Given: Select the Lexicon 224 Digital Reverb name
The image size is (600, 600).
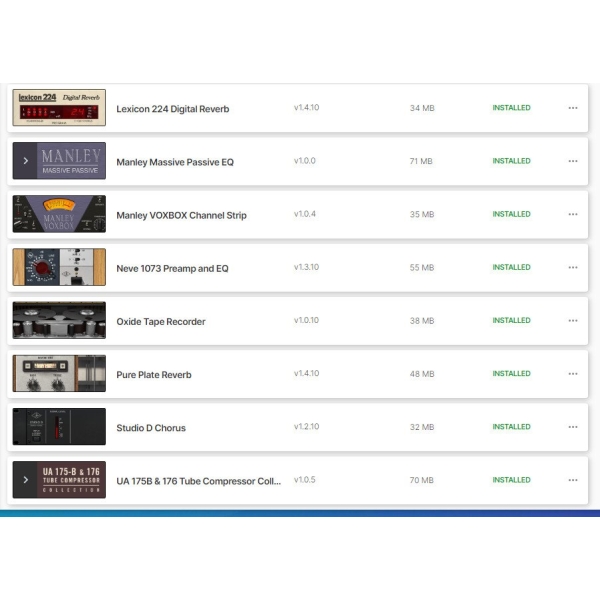Looking at the screenshot, I should click(x=173, y=109).
